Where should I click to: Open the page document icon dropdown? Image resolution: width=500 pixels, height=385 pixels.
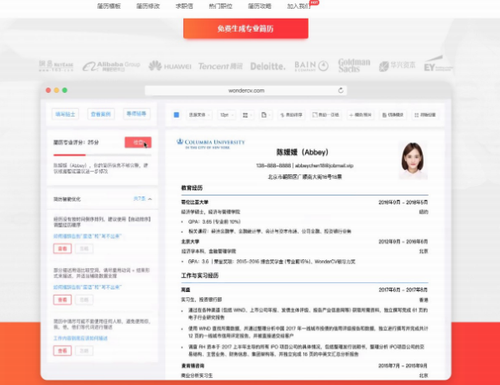coord(266,115)
